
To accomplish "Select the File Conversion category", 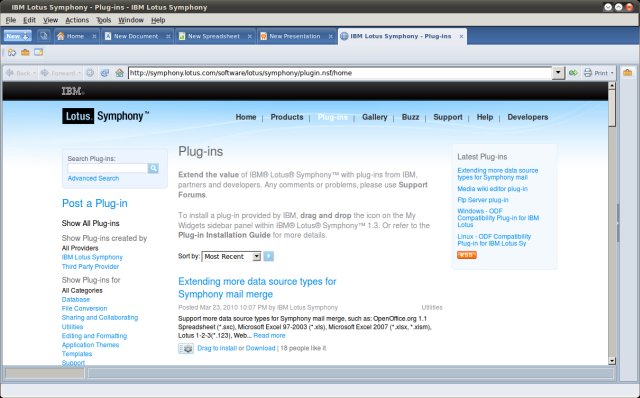I will point(84,309).
